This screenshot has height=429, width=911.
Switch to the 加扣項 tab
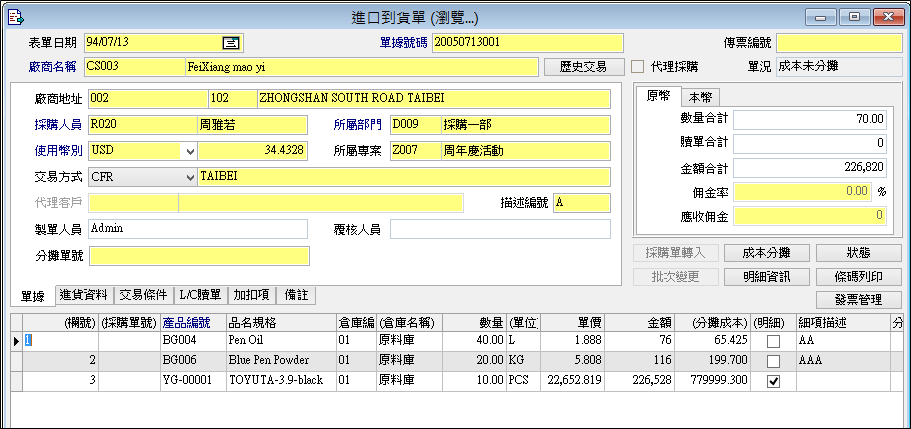(x=251, y=295)
